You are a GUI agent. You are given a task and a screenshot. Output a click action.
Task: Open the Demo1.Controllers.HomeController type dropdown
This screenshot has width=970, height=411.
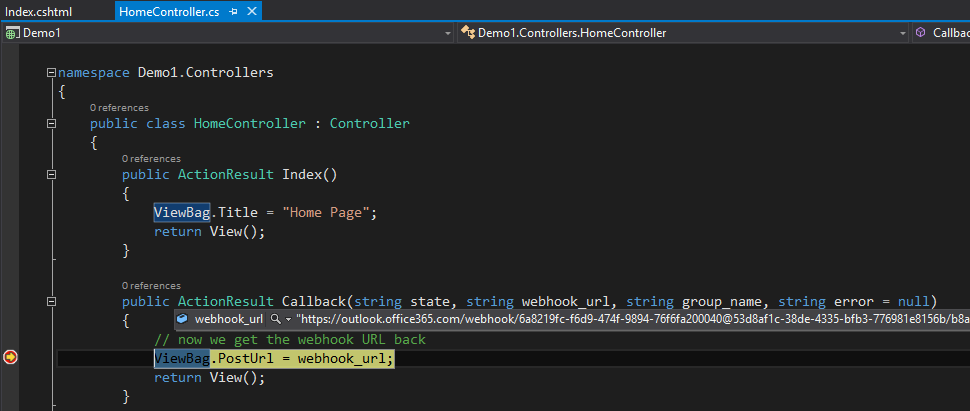coord(684,33)
